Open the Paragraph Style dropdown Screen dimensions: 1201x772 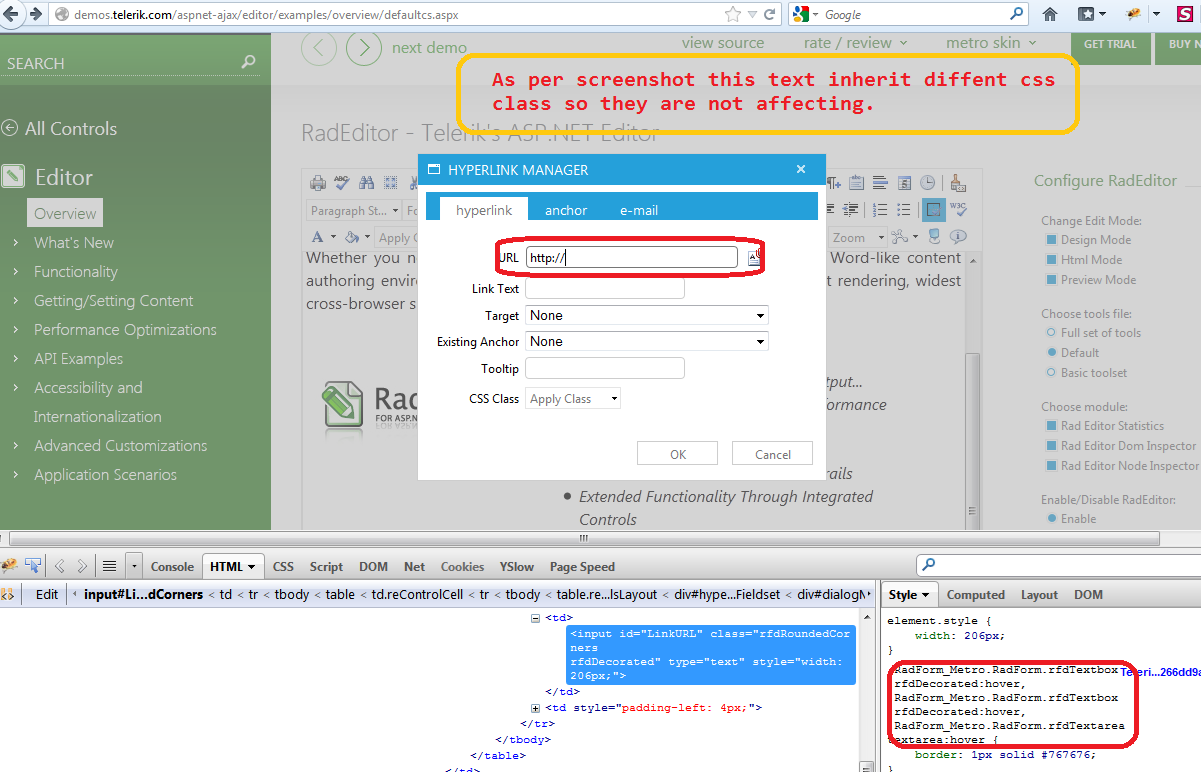(x=353, y=210)
